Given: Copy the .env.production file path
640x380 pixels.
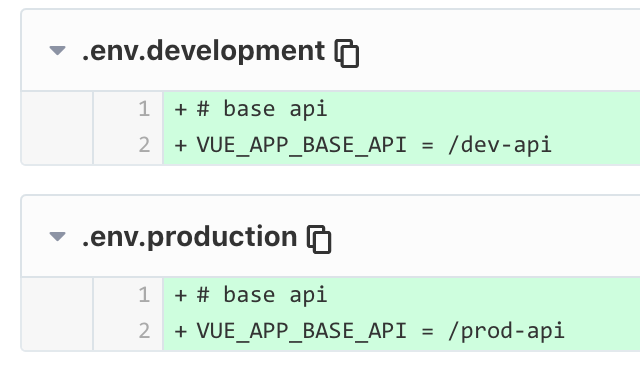Looking at the screenshot, I should point(319,239).
